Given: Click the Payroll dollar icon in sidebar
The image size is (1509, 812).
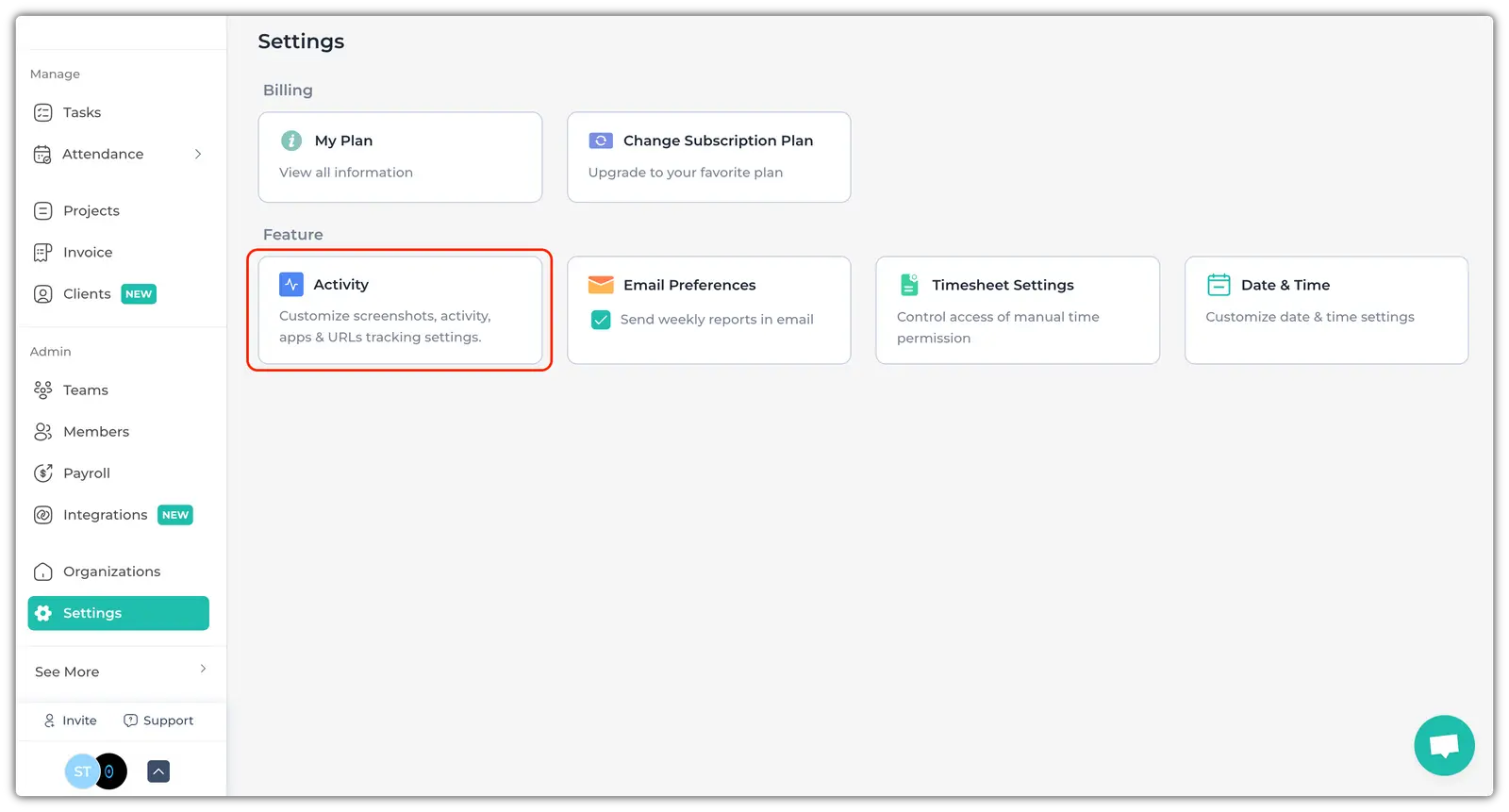Looking at the screenshot, I should (43, 473).
